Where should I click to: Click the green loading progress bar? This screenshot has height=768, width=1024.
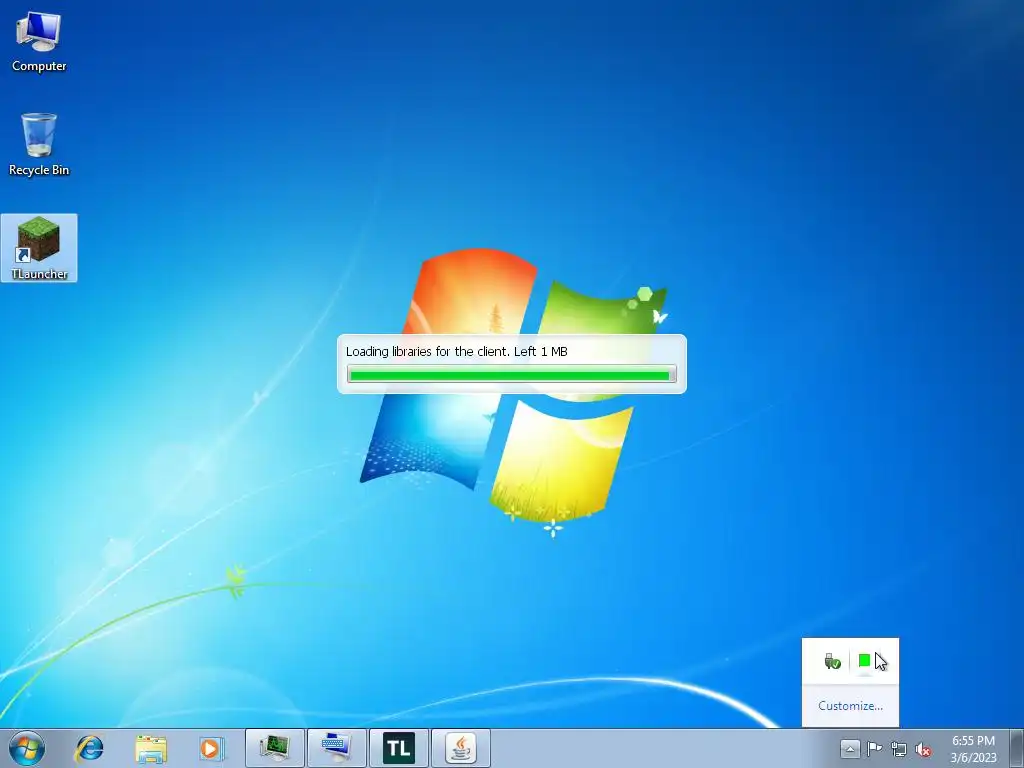tap(511, 374)
